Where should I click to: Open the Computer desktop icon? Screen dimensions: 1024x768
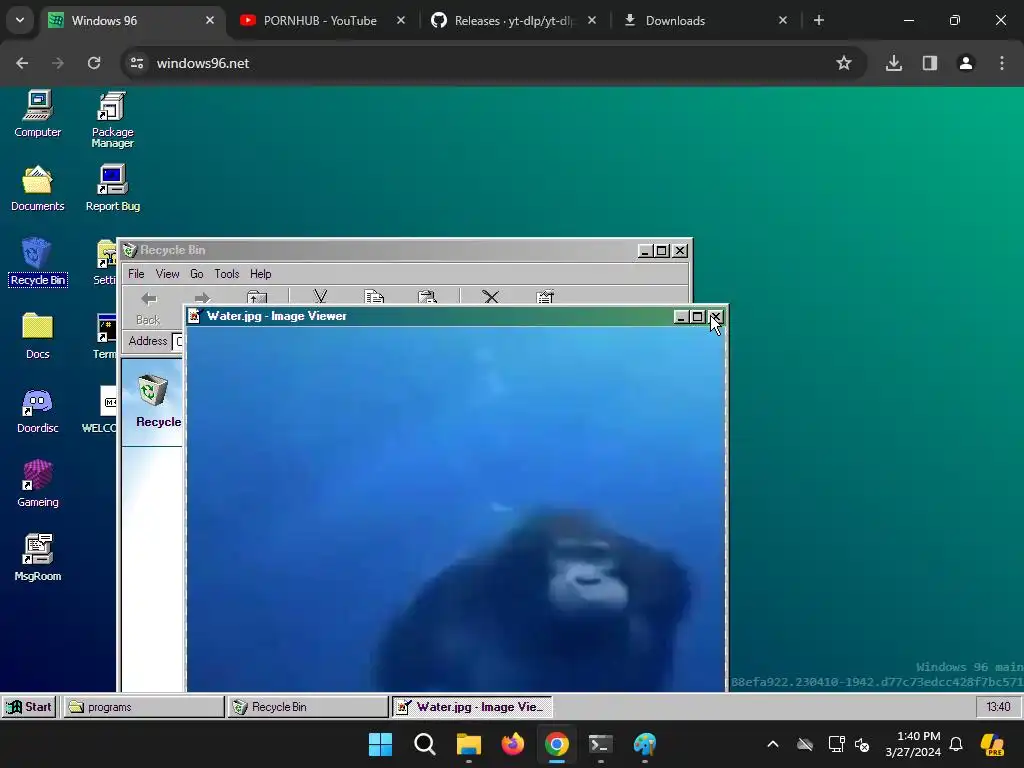tap(37, 114)
